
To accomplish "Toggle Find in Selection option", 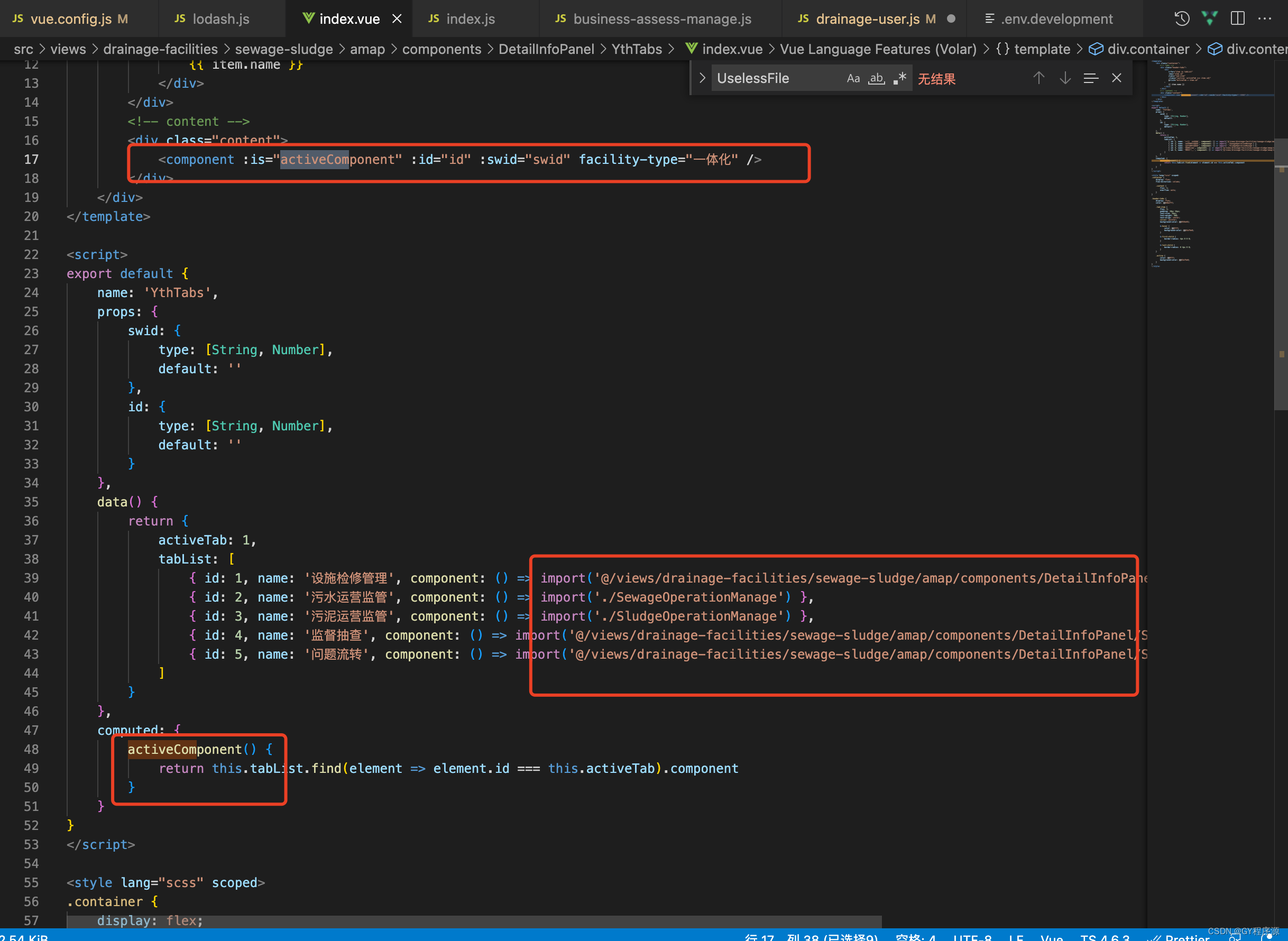I will click(x=1090, y=78).
